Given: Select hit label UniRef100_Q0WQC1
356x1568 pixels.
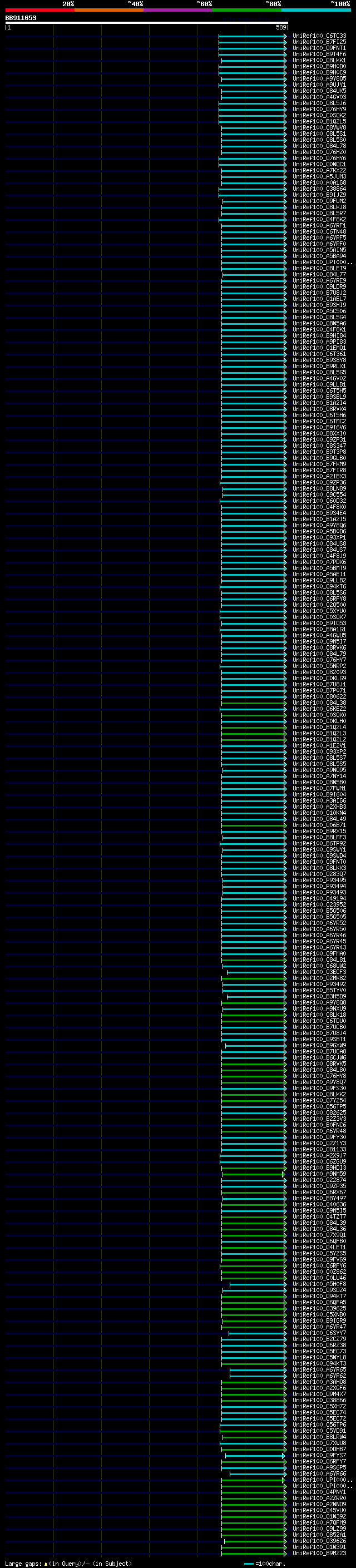Looking at the screenshot, I should point(319,164).
